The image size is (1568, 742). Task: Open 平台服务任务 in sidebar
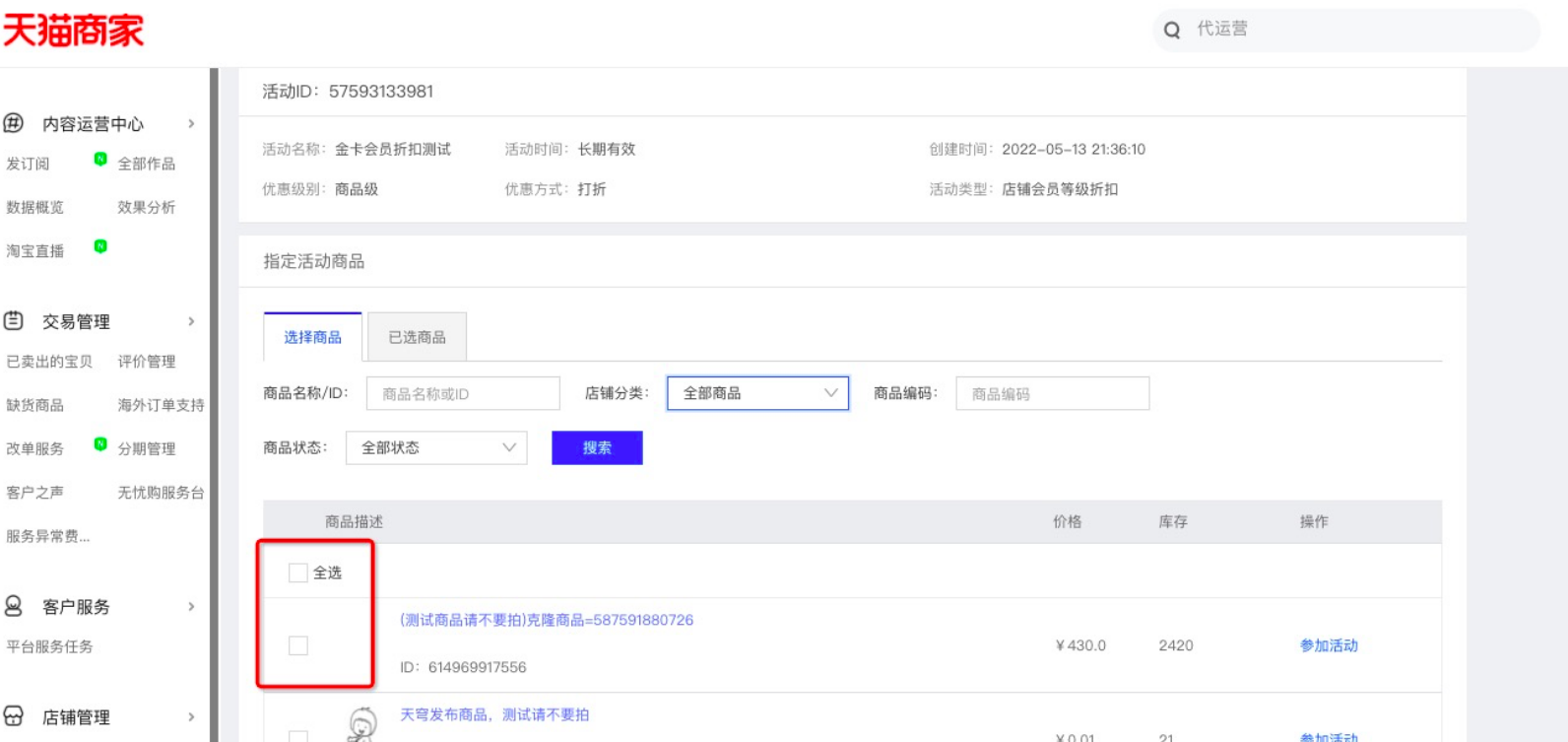[49, 646]
